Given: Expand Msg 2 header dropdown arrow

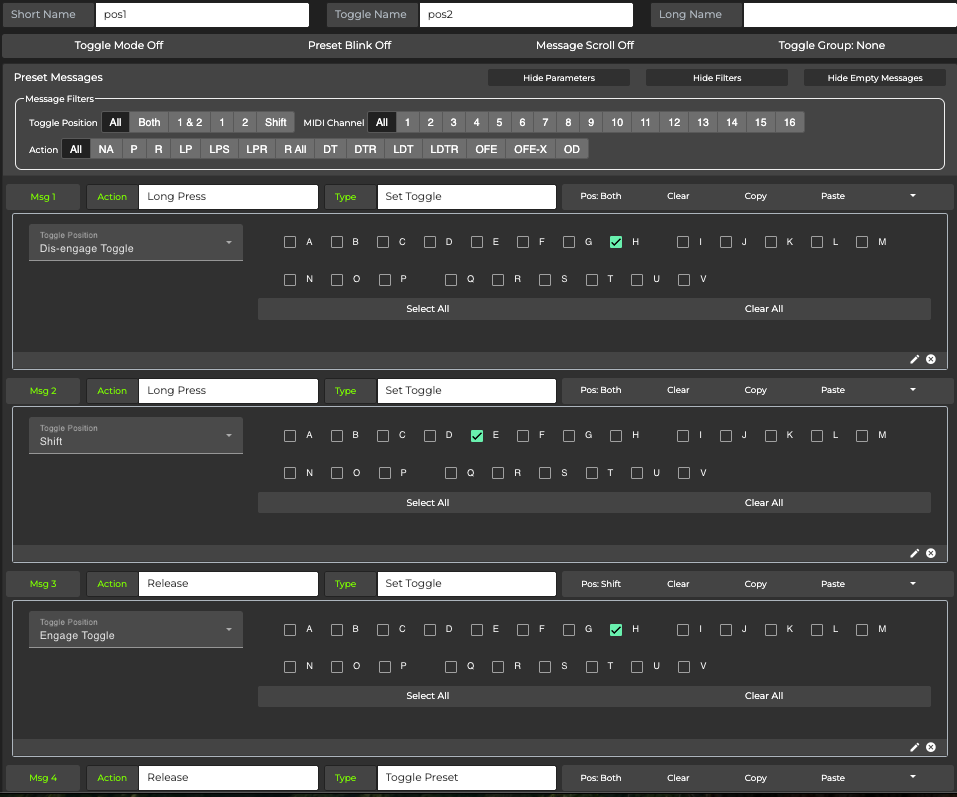Looking at the screenshot, I should pyautogui.click(x=912, y=389).
